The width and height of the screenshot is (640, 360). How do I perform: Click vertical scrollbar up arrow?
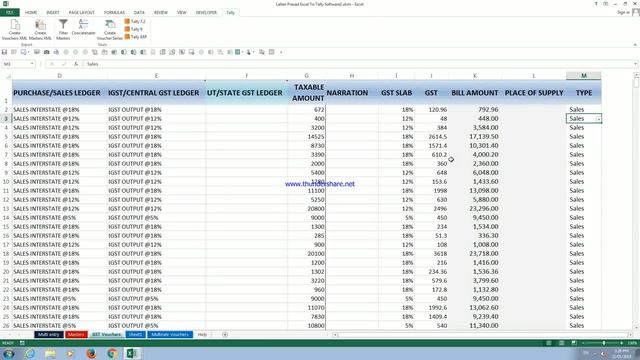[636, 76]
